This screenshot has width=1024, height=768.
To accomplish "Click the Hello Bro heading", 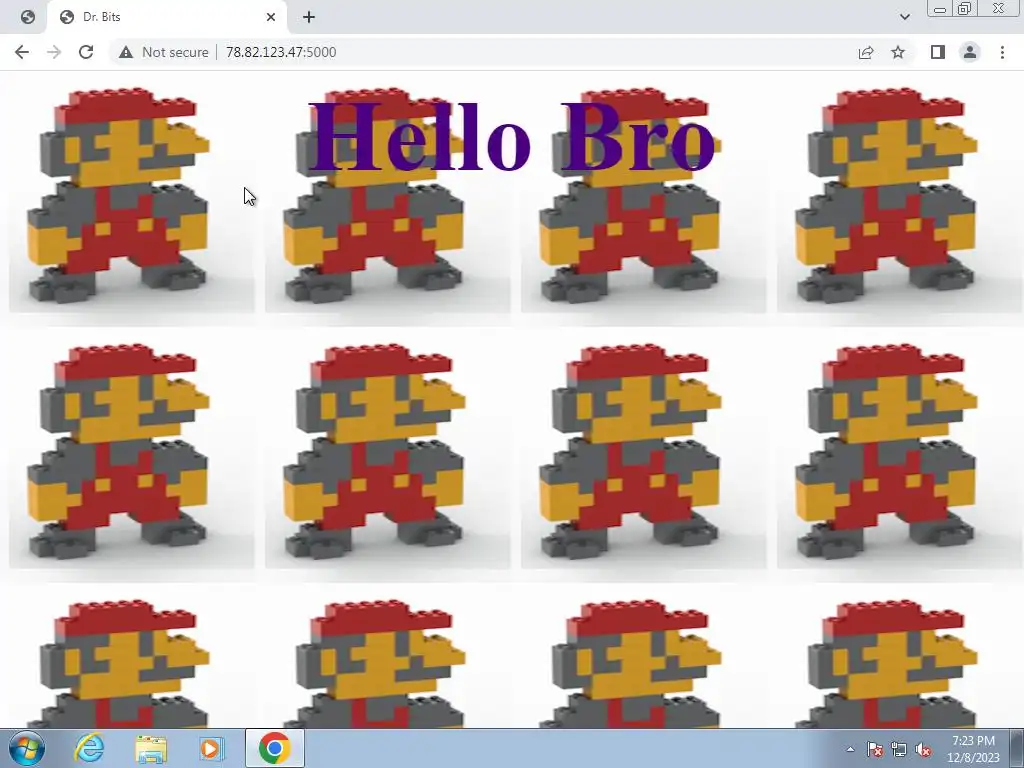I will coord(512,136).
